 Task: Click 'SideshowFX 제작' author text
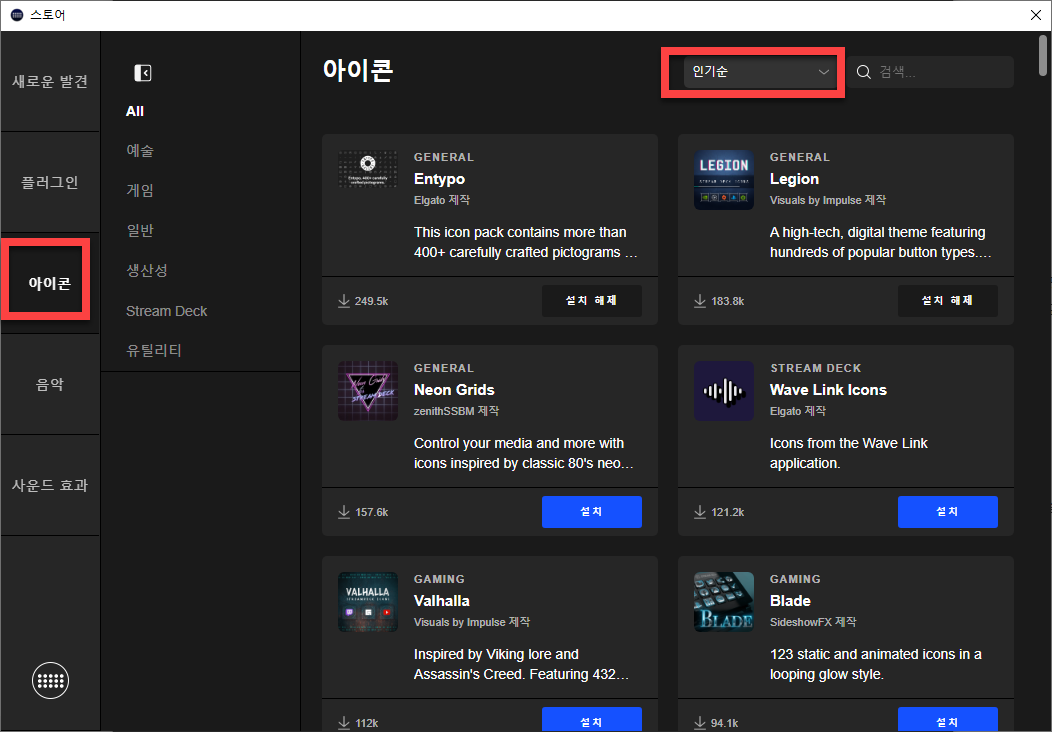pos(812,622)
